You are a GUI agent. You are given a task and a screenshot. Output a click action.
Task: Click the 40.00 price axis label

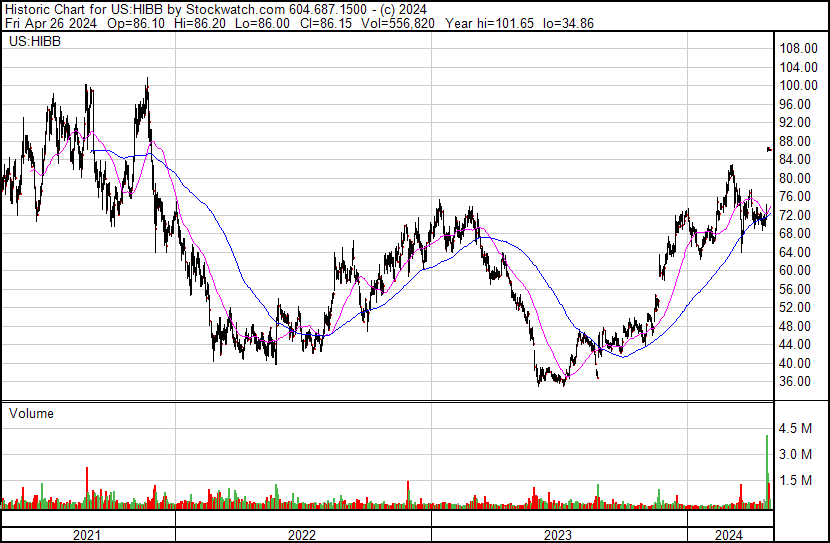795,363
